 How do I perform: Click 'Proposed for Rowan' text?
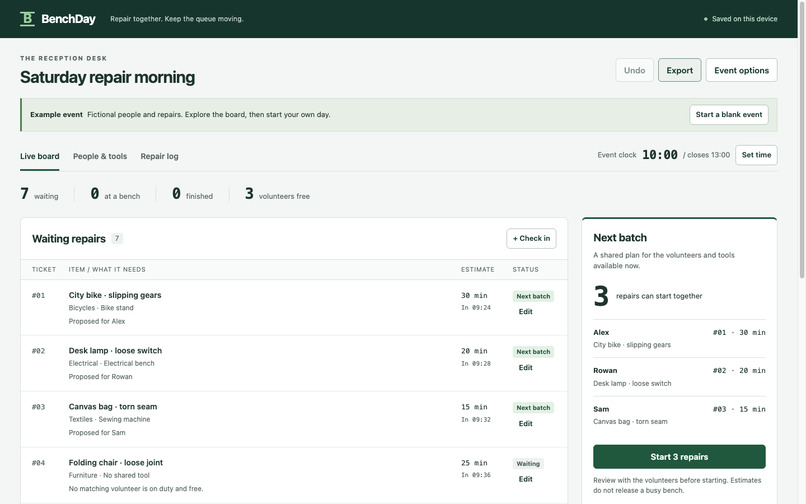pos(101,377)
